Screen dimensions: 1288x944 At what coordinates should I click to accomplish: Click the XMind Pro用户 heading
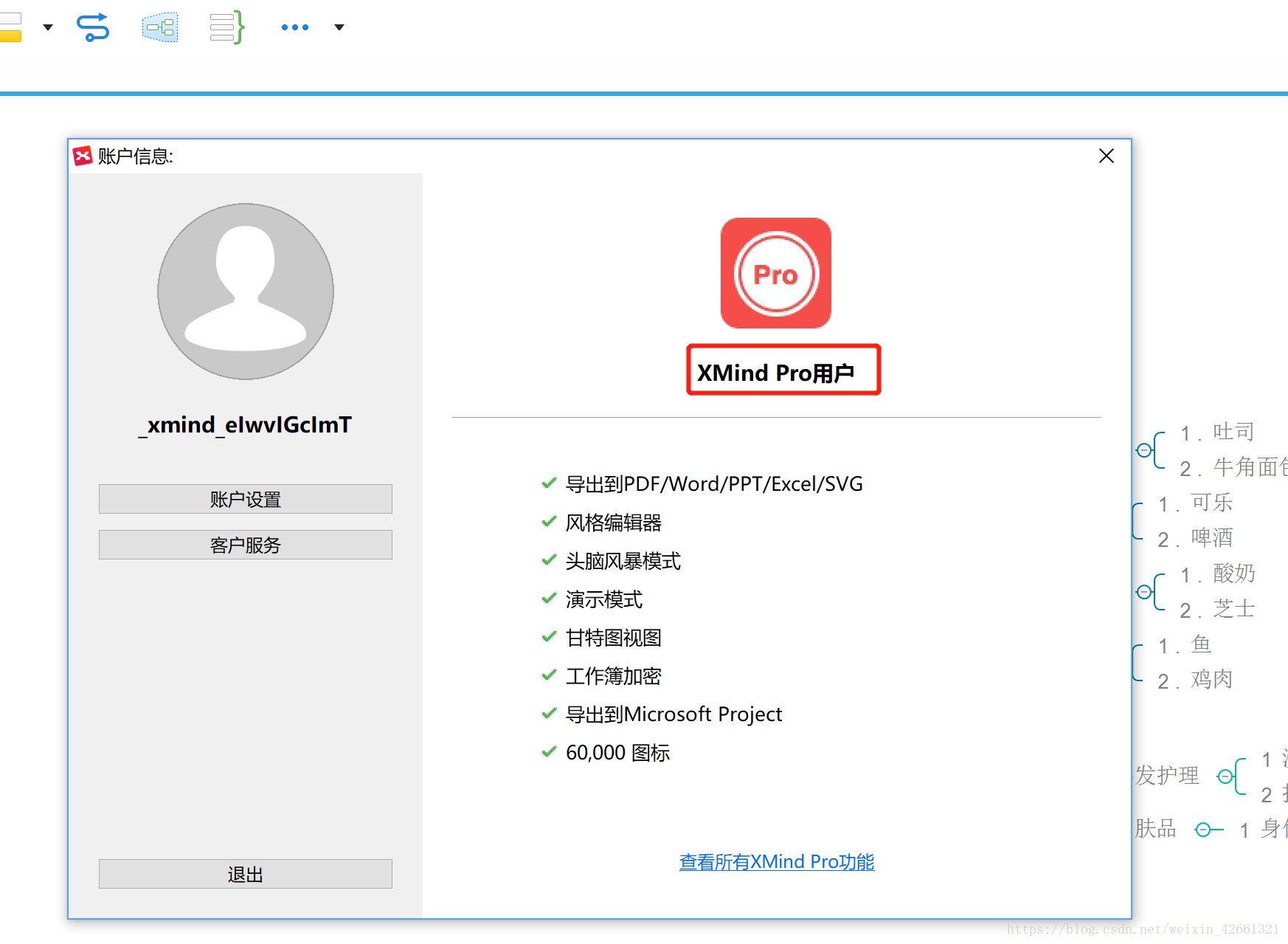tap(776, 373)
